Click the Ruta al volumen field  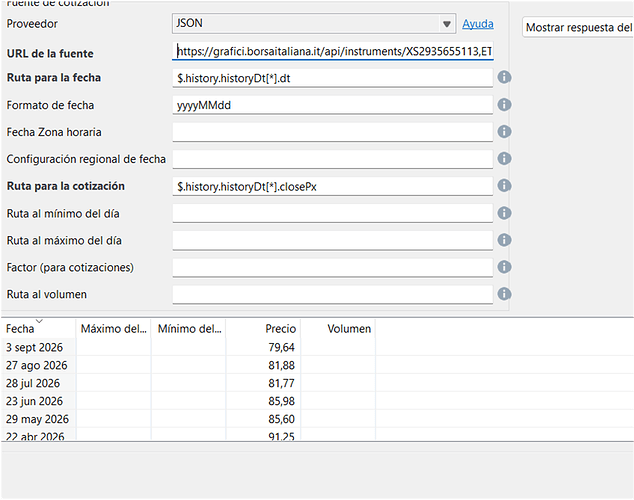point(333,295)
